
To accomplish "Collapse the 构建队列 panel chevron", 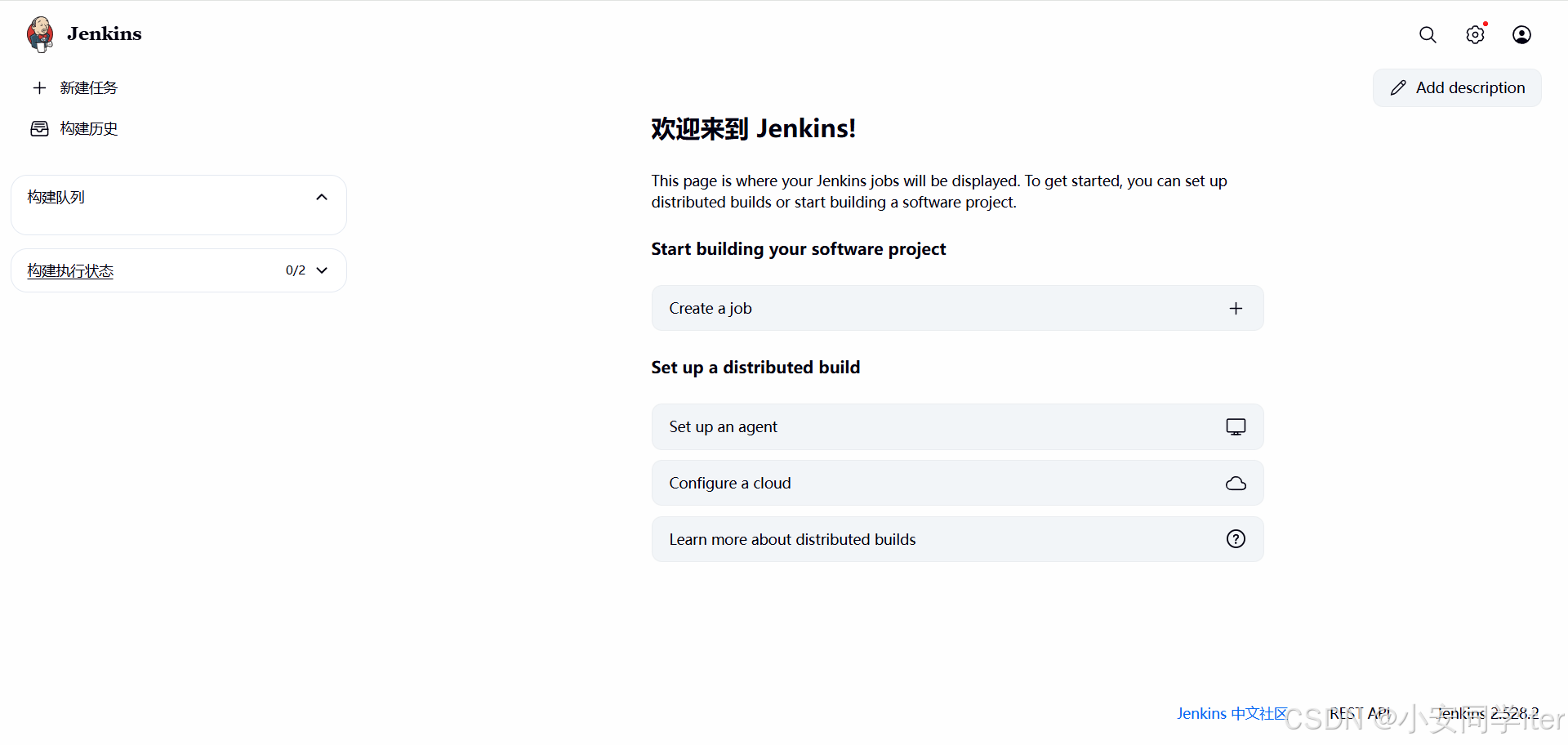I will point(322,197).
